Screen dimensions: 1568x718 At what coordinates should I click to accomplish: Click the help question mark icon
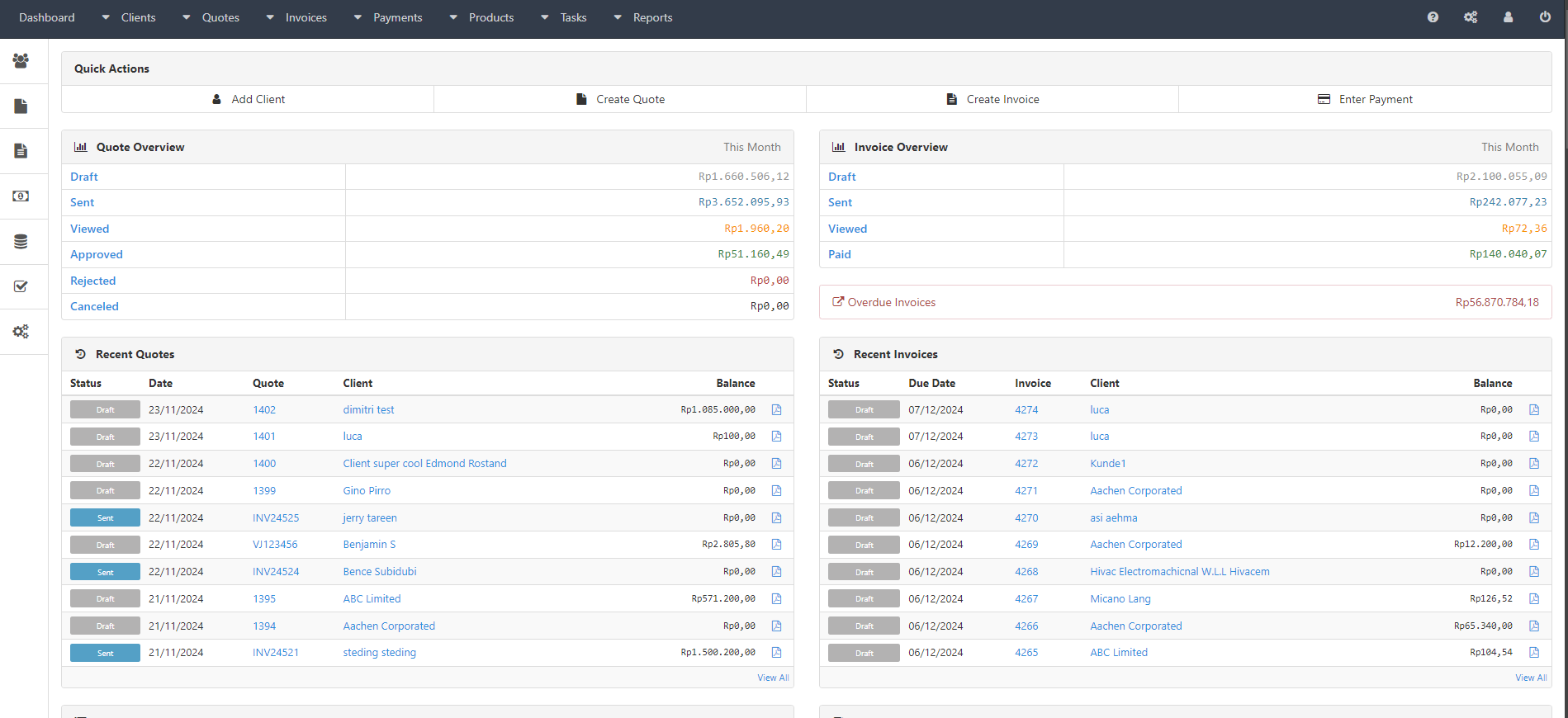coord(1433,17)
